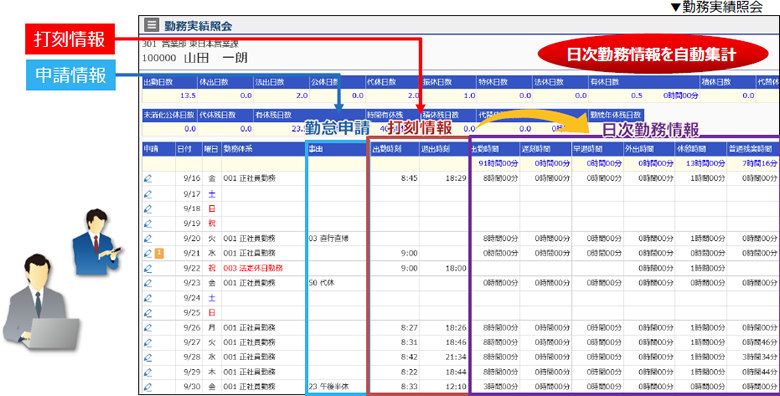Edit the application for the 9/24 row
The height and width of the screenshot is (396, 780).
[148, 298]
